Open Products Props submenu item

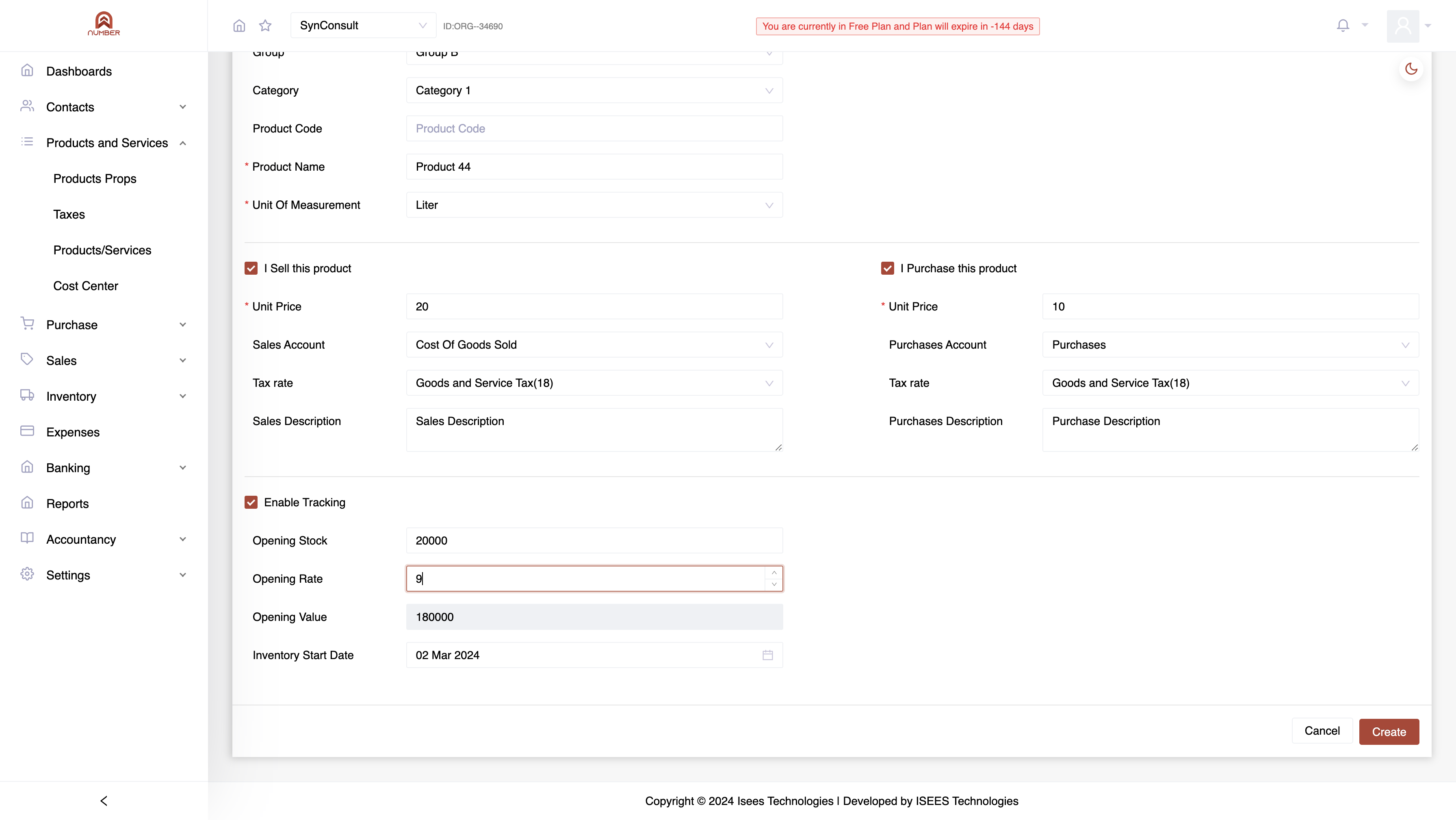click(95, 179)
